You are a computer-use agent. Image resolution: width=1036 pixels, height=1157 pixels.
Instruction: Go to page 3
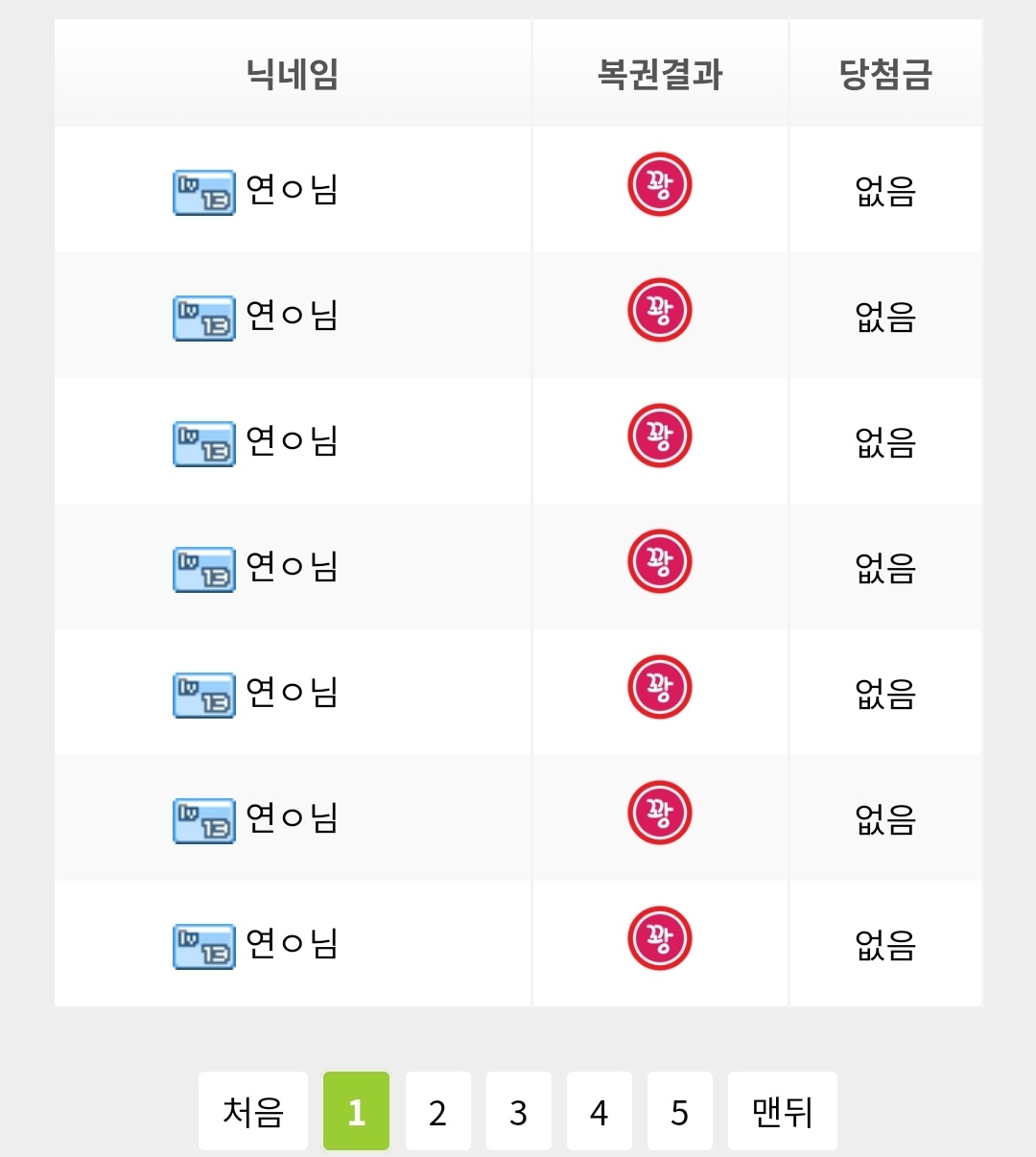pyautogui.click(x=519, y=1111)
